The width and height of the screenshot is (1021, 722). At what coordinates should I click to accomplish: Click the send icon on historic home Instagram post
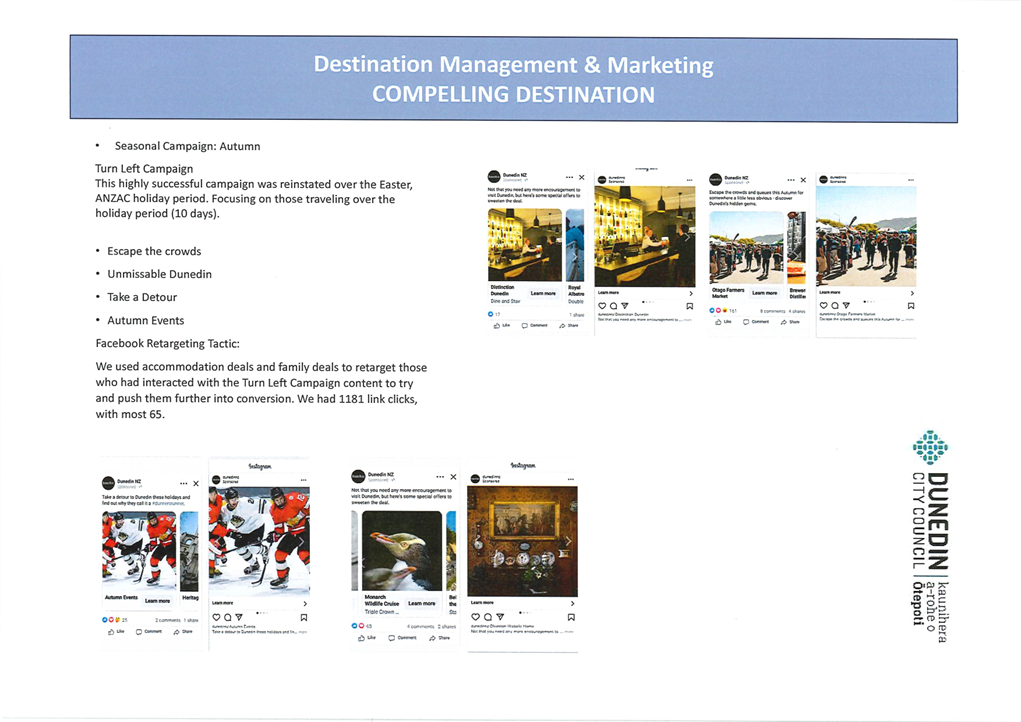click(500, 617)
